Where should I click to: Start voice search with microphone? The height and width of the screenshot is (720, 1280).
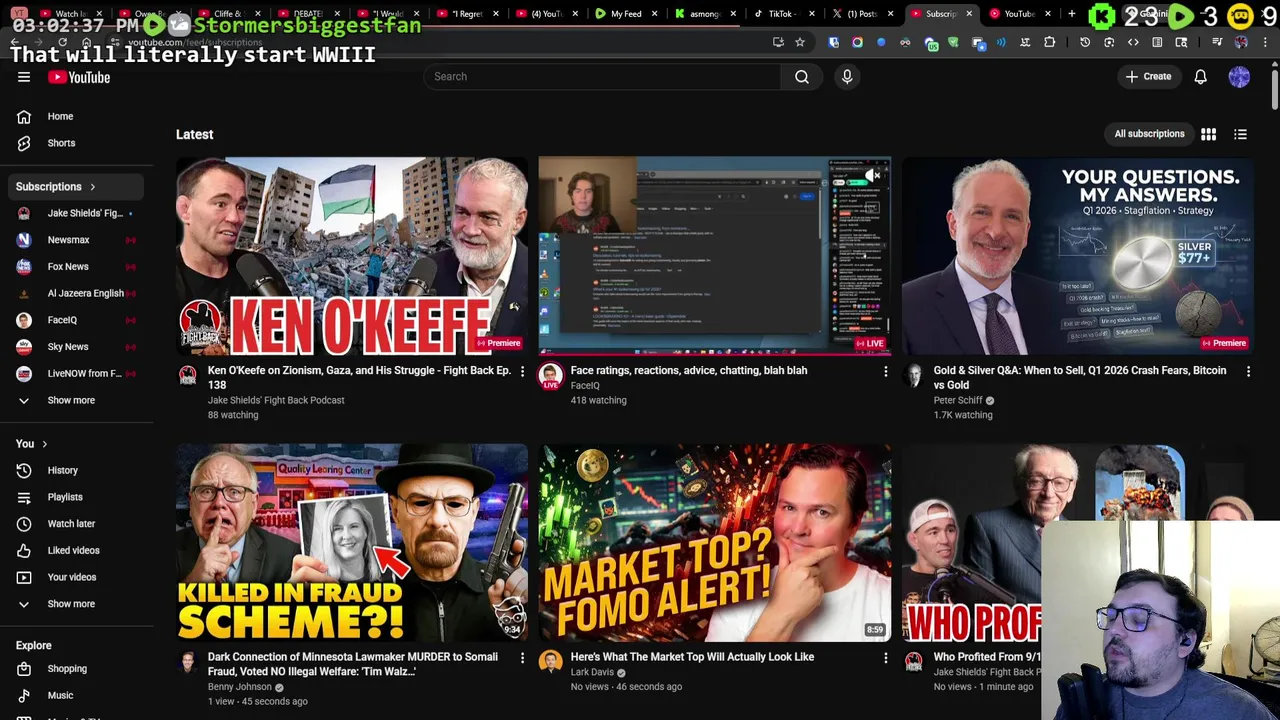pyautogui.click(x=847, y=76)
